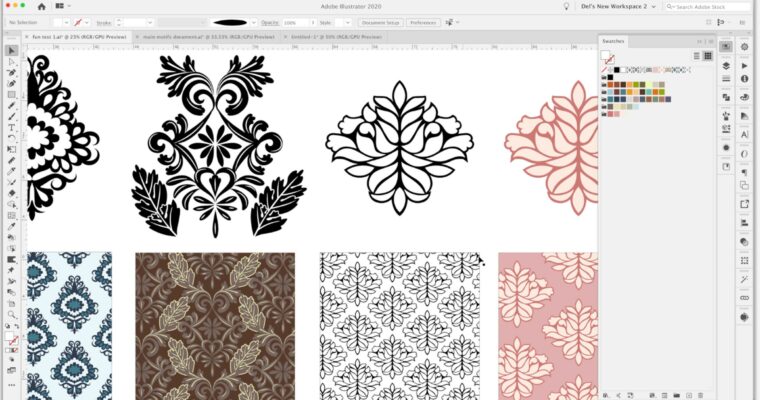Viewport: 760px width, 400px height.
Task: Switch Swatches panel to list view
Action: point(697,56)
